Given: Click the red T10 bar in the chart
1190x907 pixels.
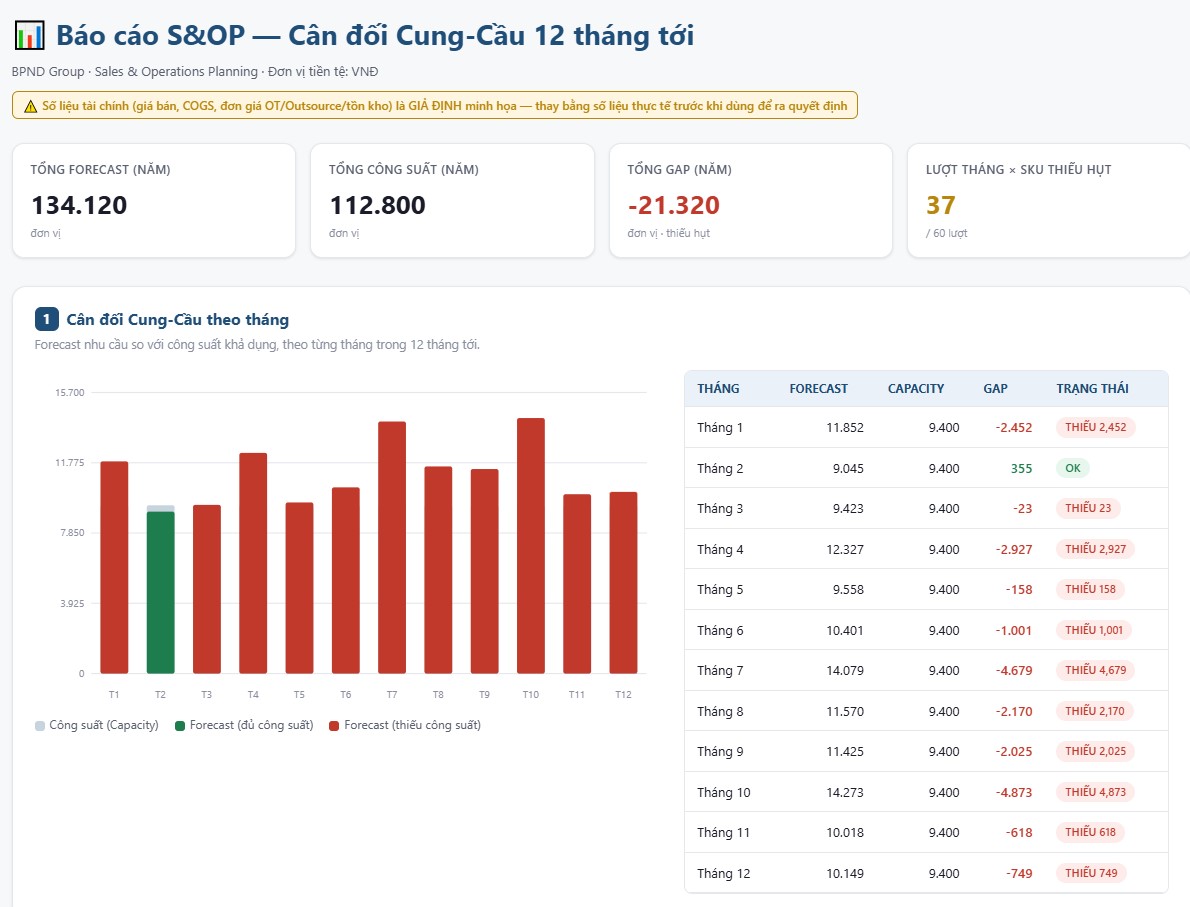Looking at the screenshot, I should pos(530,546).
